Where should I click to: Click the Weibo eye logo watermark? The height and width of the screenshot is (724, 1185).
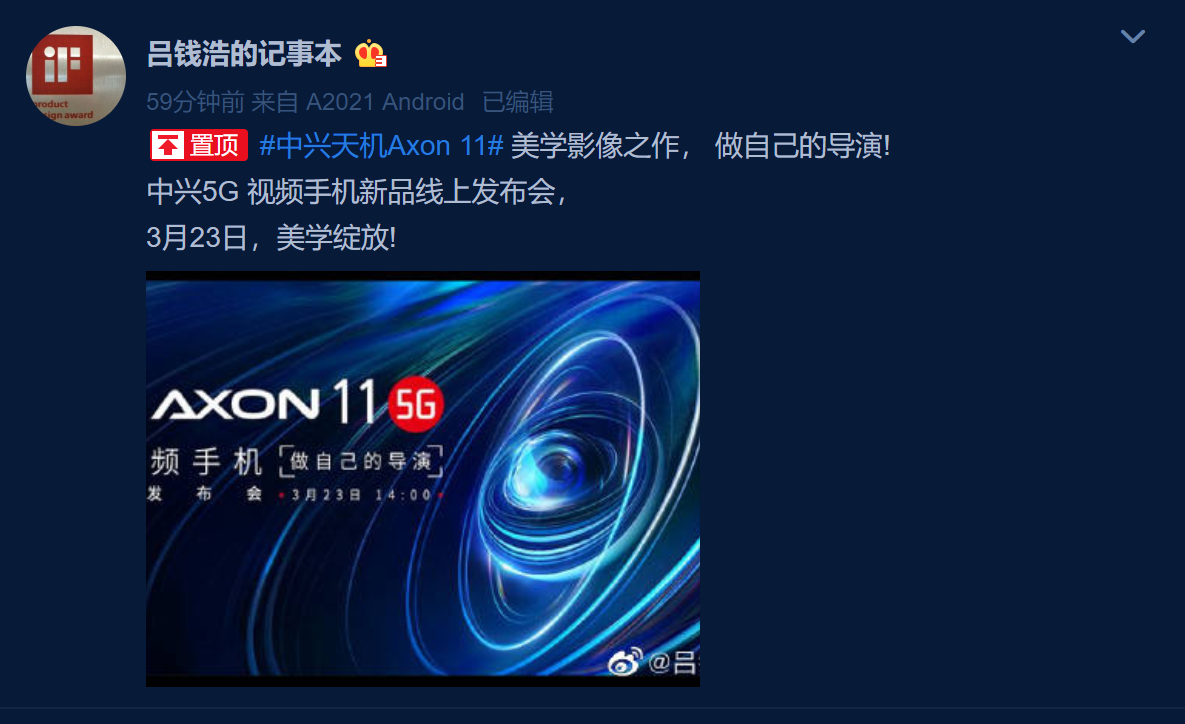(x=626, y=661)
